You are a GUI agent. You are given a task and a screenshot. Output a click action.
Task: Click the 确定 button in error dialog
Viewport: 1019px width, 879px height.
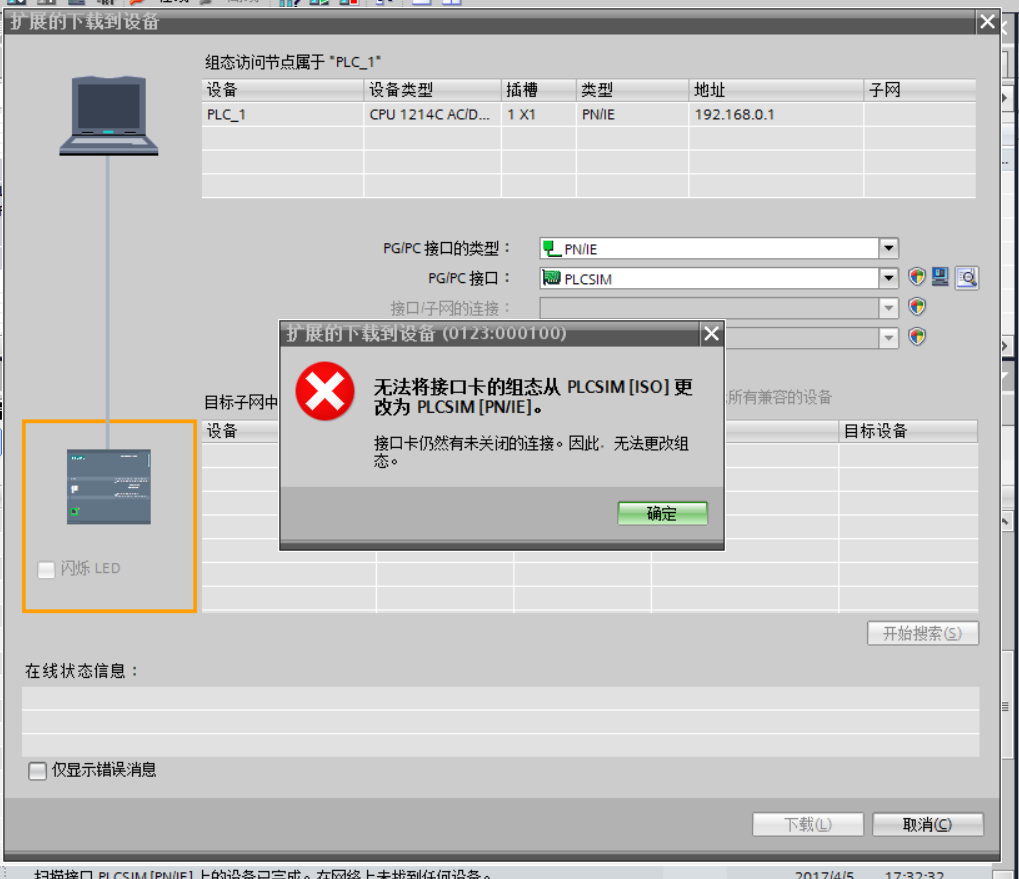(x=662, y=514)
